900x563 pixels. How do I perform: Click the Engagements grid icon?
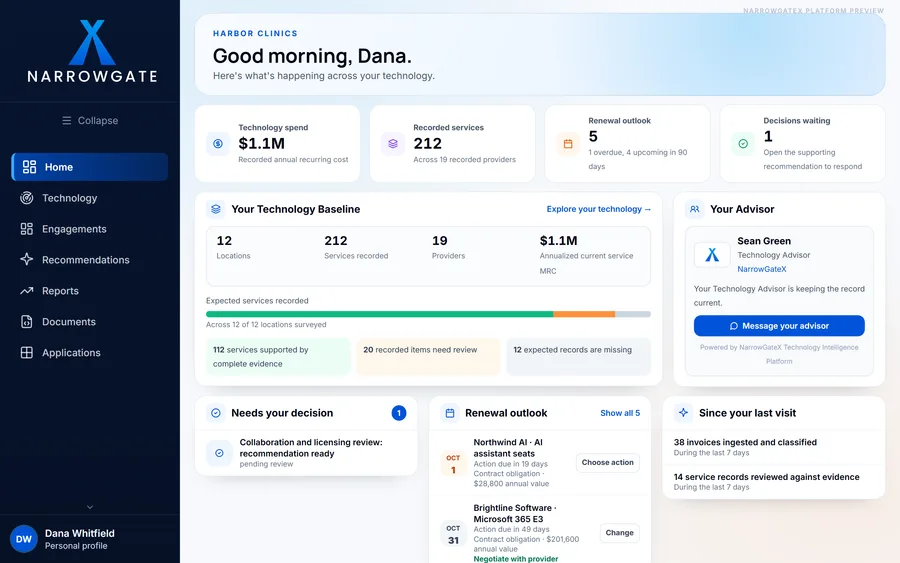tap(26, 229)
